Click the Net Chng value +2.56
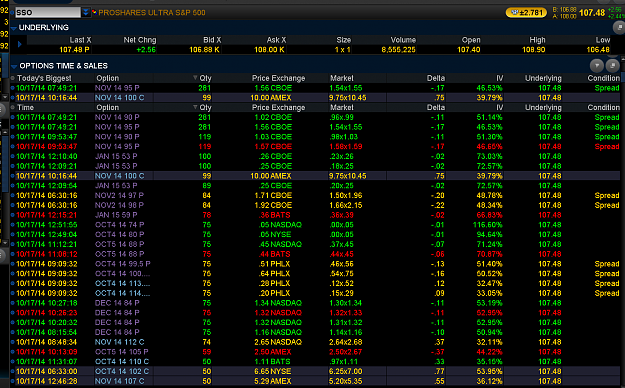This screenshot has height=388, width=625. (x=146, y=50)
